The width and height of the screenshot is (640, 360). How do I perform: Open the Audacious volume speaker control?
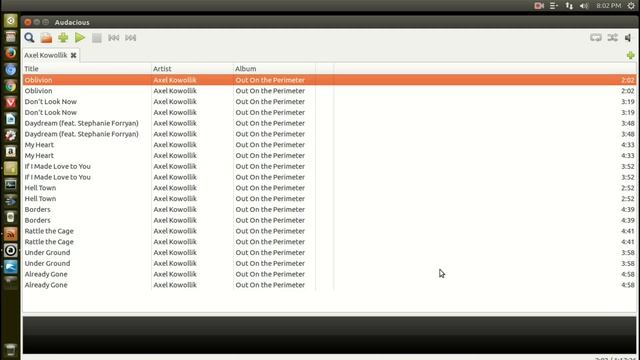629,38
